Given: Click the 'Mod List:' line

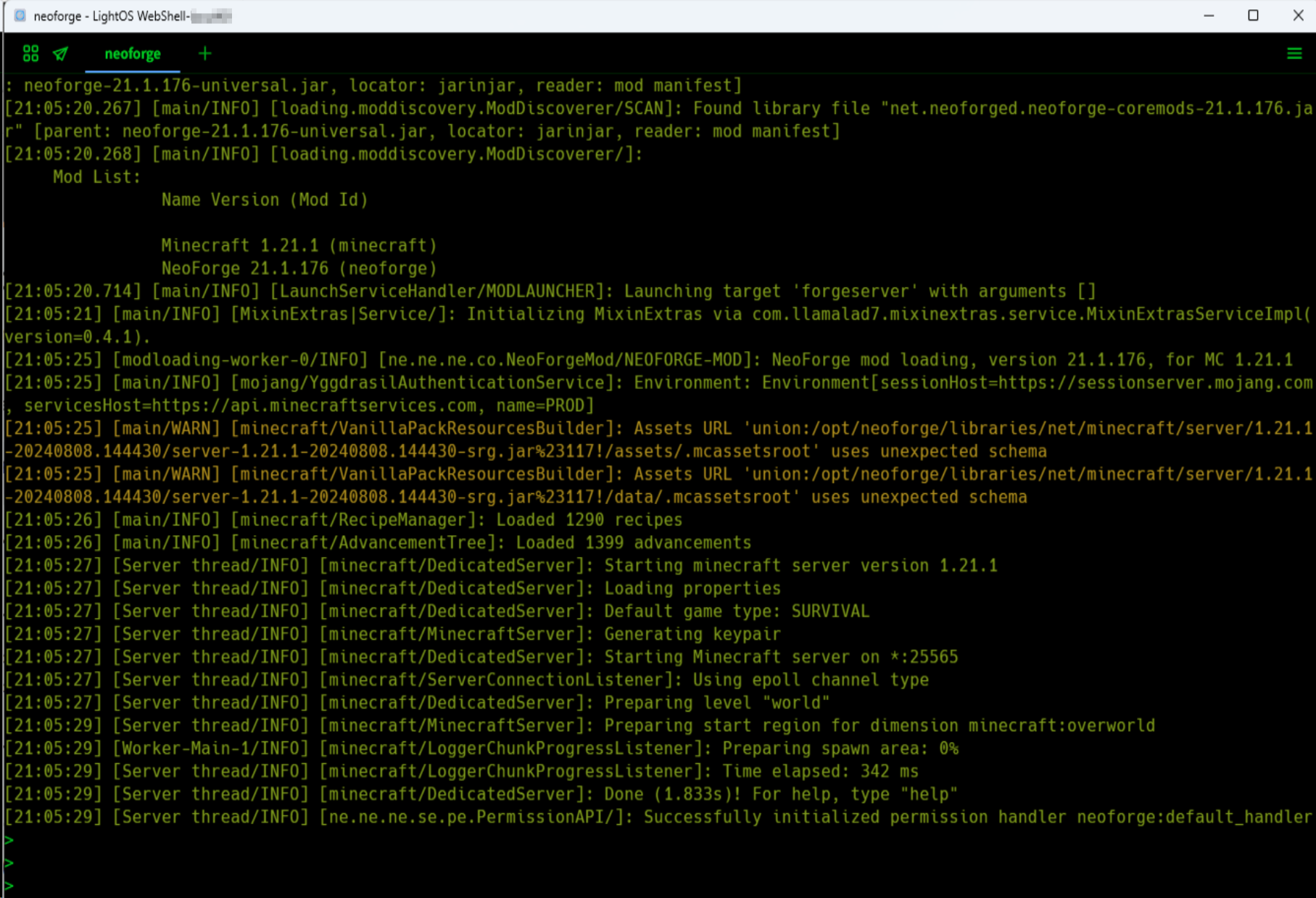Looking at the screenshot, I should 96,177.
